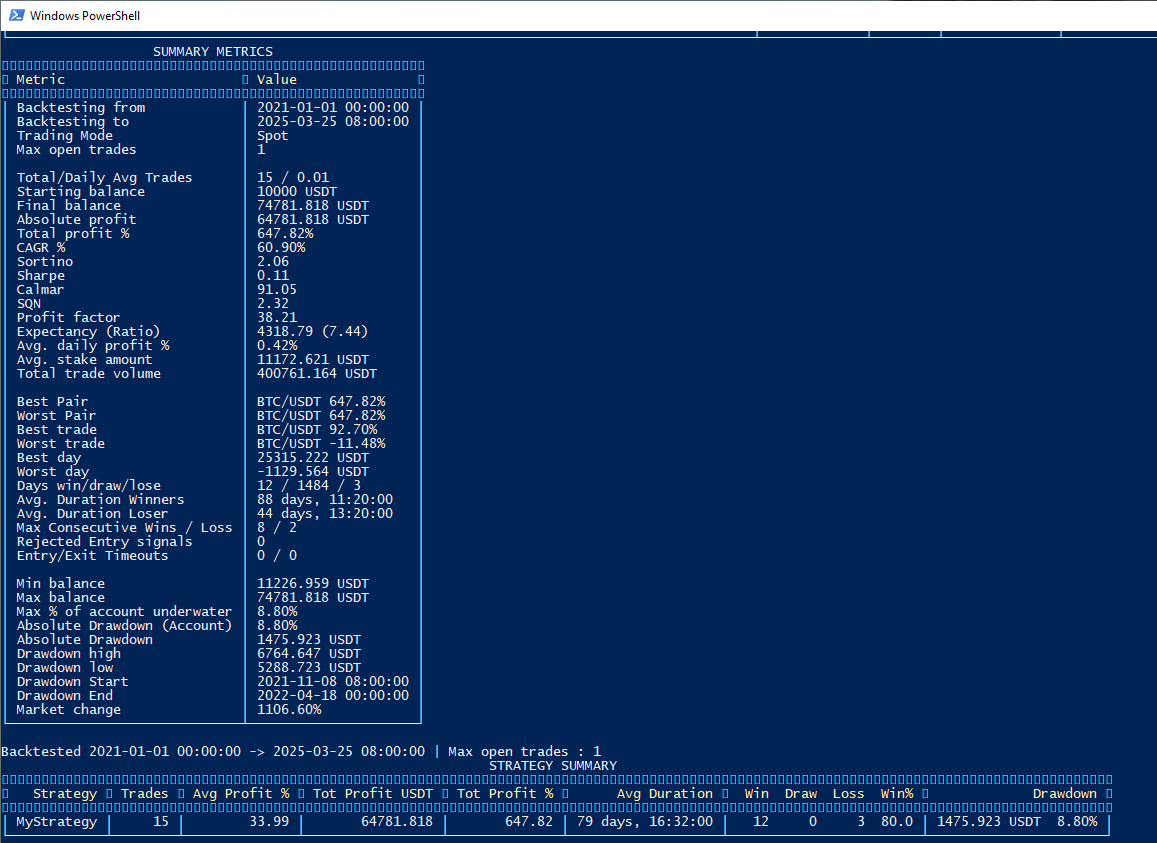1157x843 pixels.
Task: Click the SUMMARY METRICS heading
Action: [213, 52]
